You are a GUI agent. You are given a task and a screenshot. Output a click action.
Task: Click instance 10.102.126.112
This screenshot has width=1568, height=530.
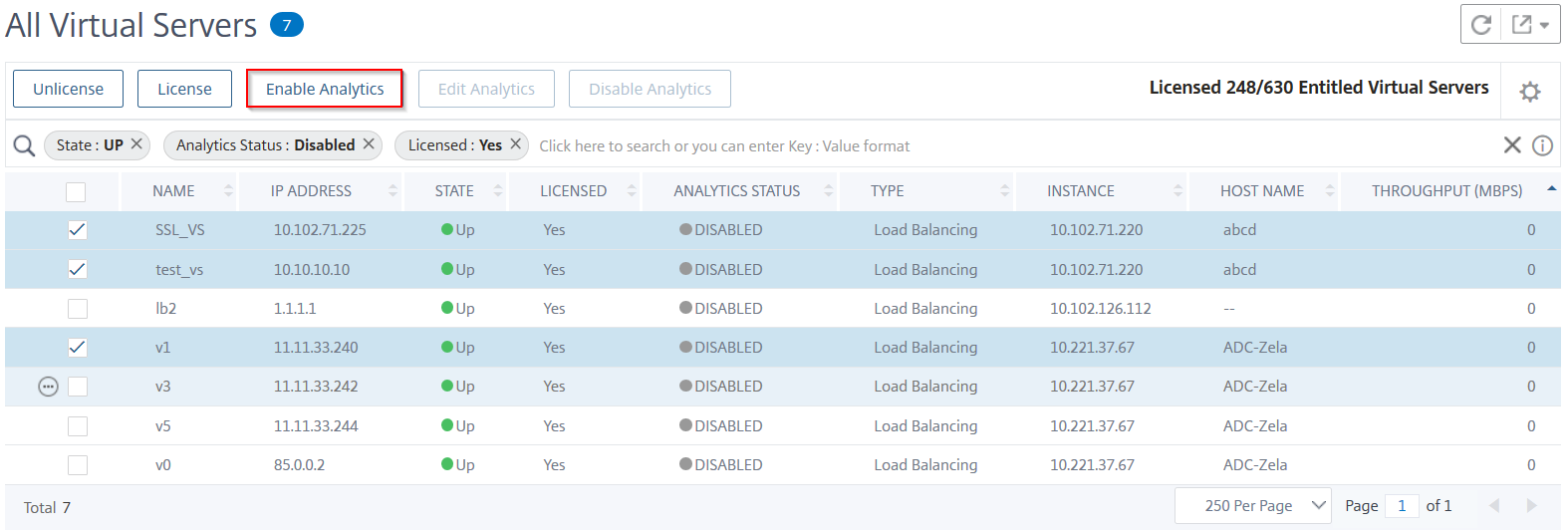pos(1100,309)
